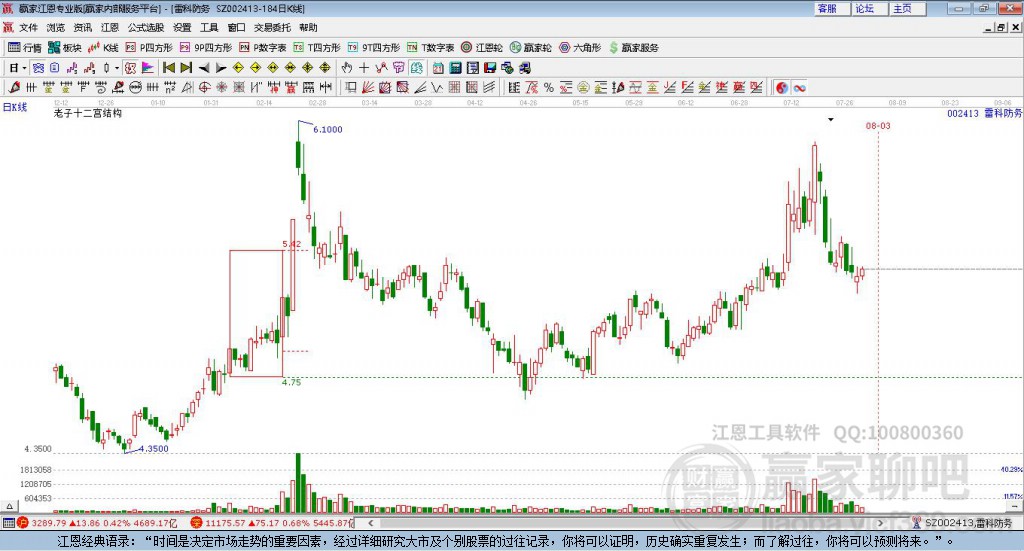
Task: Open the T四方形 tool
Action: click(317, 48)
